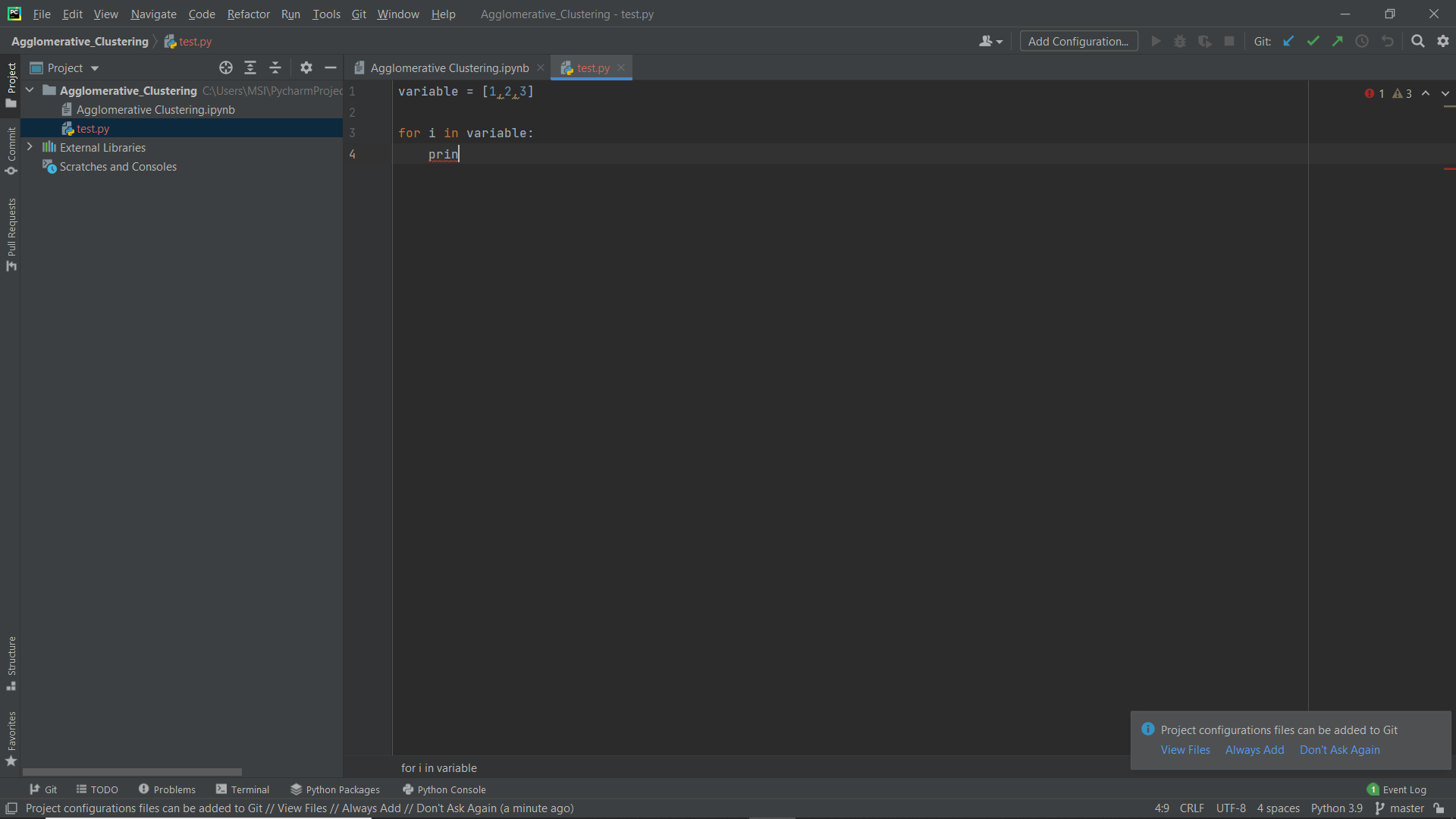The width and height of the screenshot is (1456, 819).
Task: Open Project panel options gear icon
Action: (306, 68)
